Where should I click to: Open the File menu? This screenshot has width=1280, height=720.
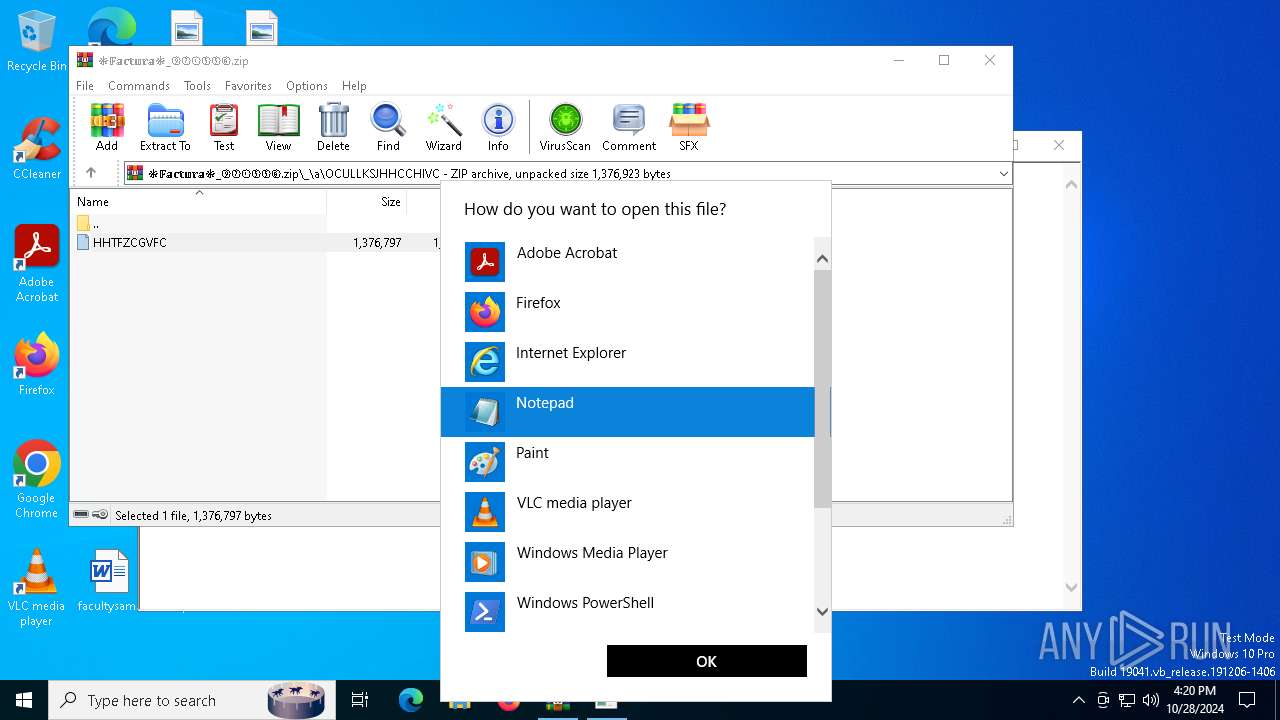[85, 86]
